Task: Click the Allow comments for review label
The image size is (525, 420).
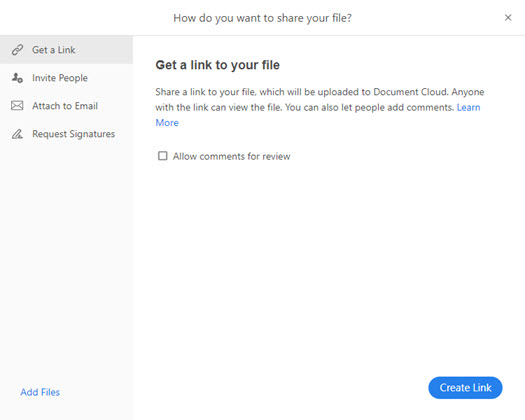Action: 231,156
